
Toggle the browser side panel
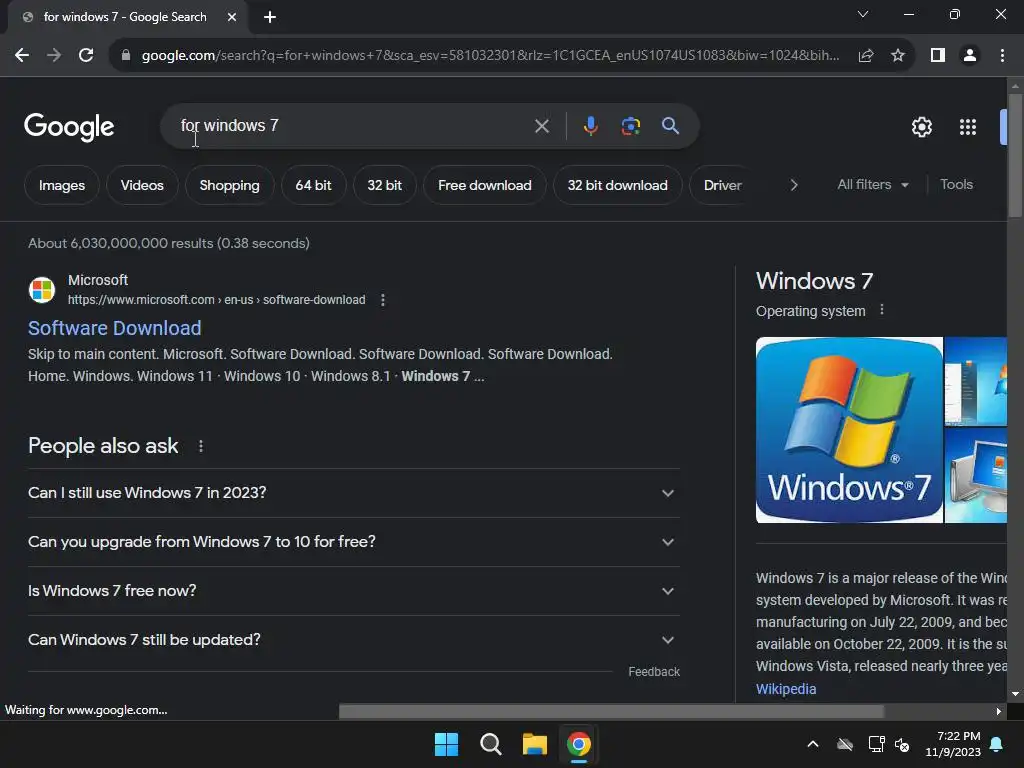(938, 56)
